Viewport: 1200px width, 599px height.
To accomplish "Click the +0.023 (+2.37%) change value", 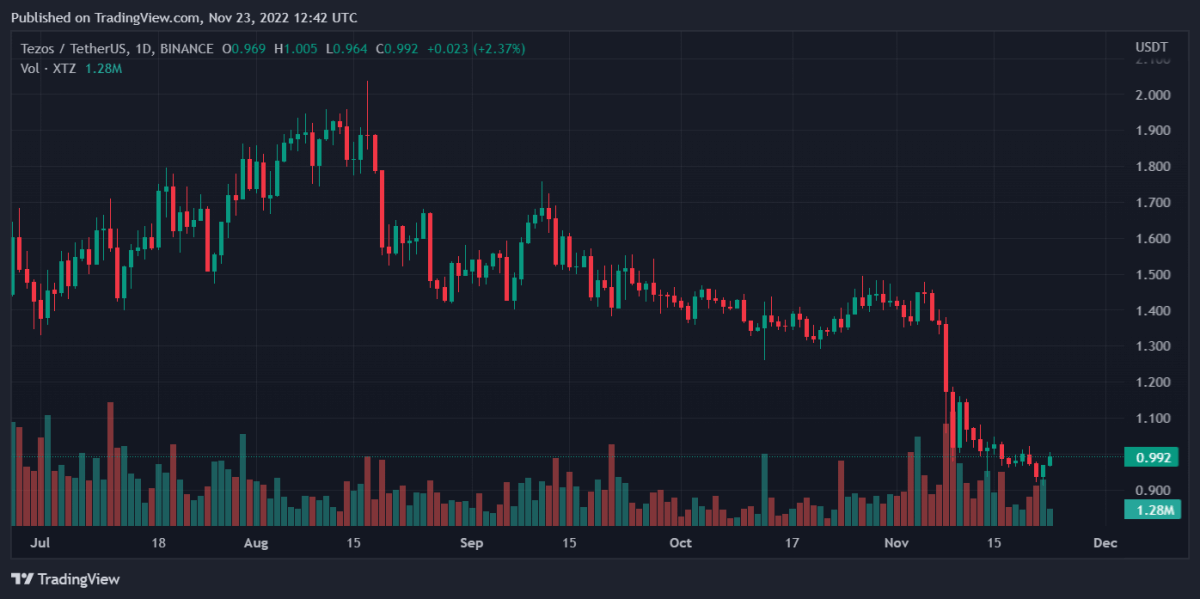I will click(476, 48).
